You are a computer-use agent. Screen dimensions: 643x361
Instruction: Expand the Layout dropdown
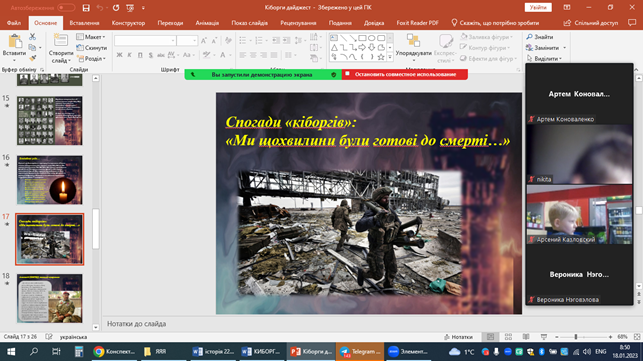tap(91, 37)
